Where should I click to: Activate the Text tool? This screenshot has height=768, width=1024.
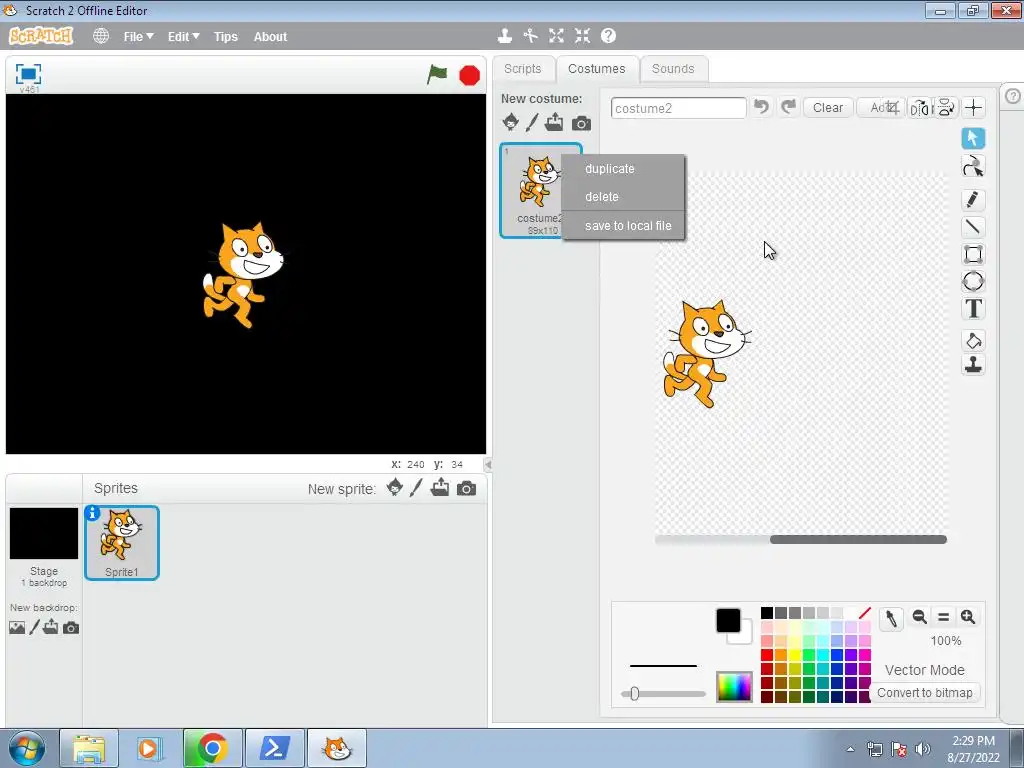973,308
